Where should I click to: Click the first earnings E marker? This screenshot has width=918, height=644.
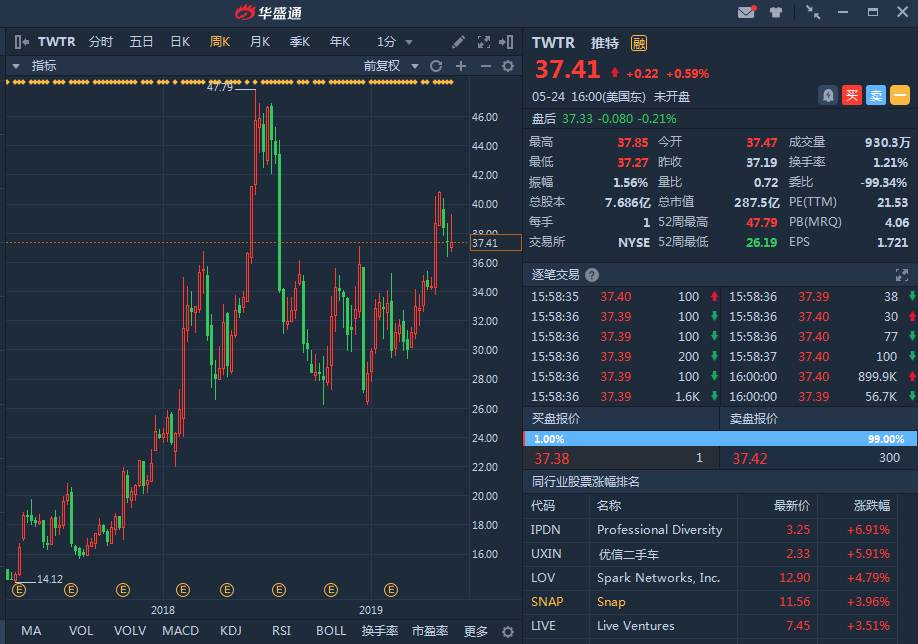(19, 590)
